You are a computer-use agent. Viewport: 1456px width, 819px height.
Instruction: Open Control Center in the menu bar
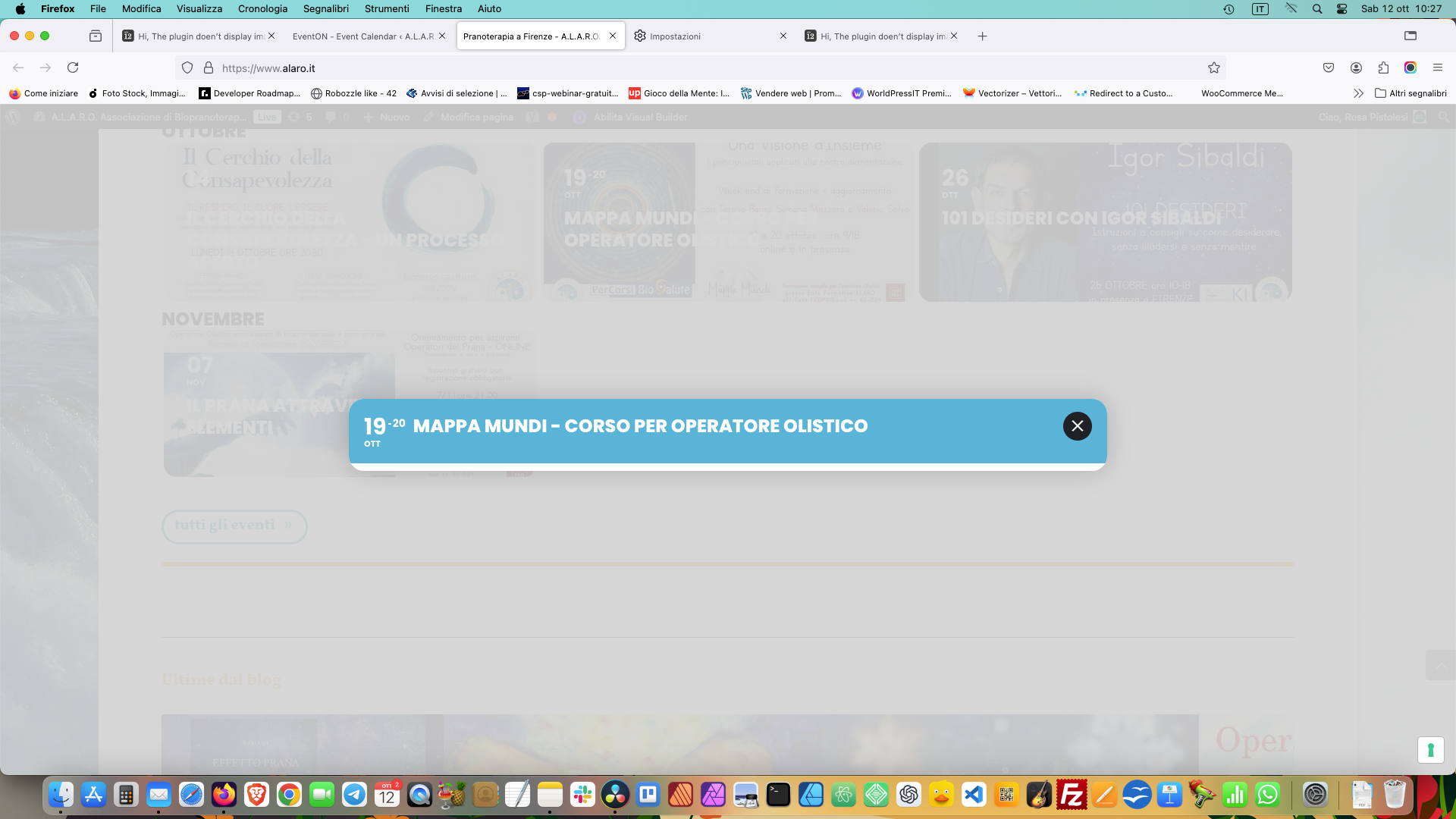coord(1341,8)
